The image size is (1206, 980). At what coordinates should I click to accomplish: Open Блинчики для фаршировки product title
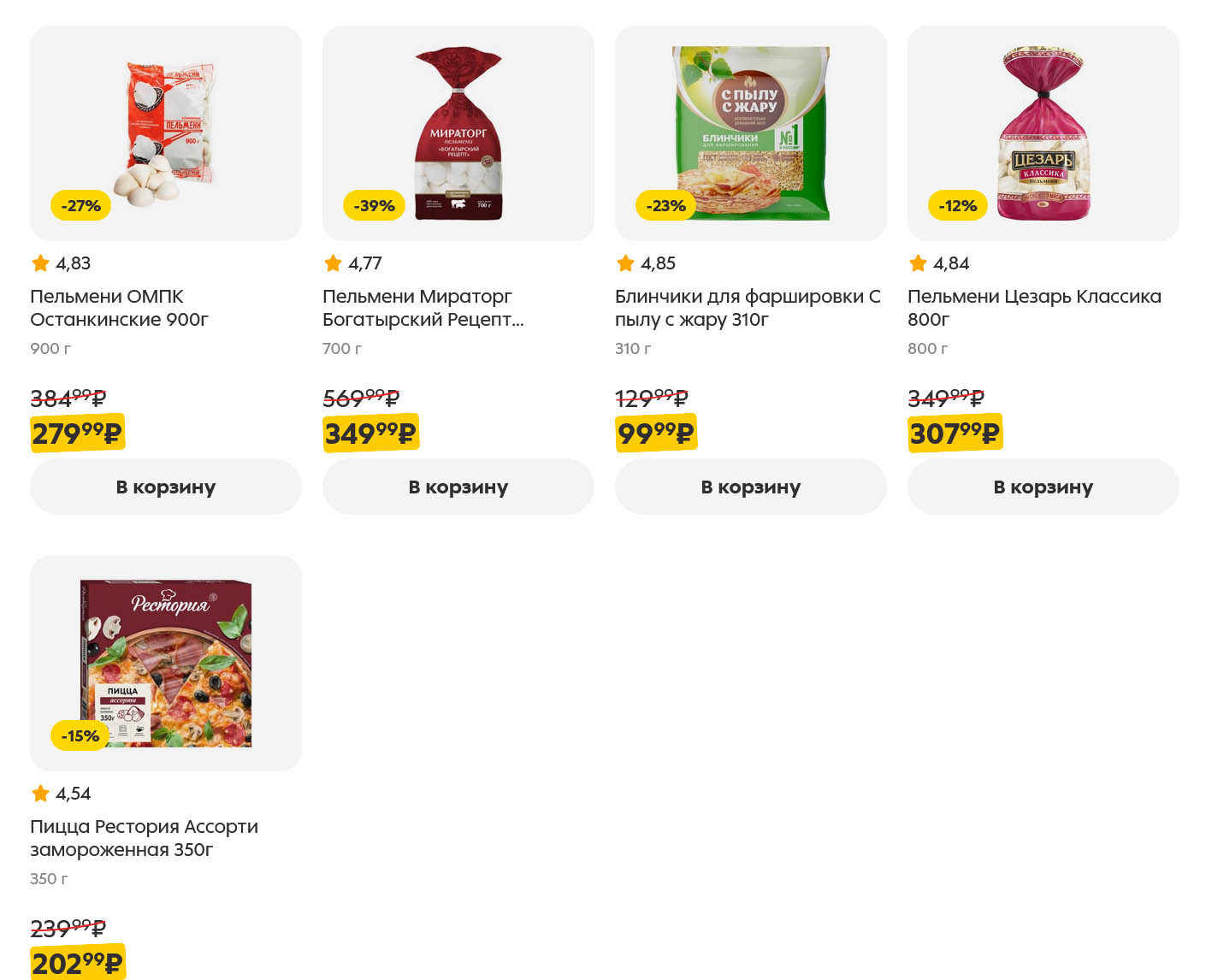(x=748, y=308)
